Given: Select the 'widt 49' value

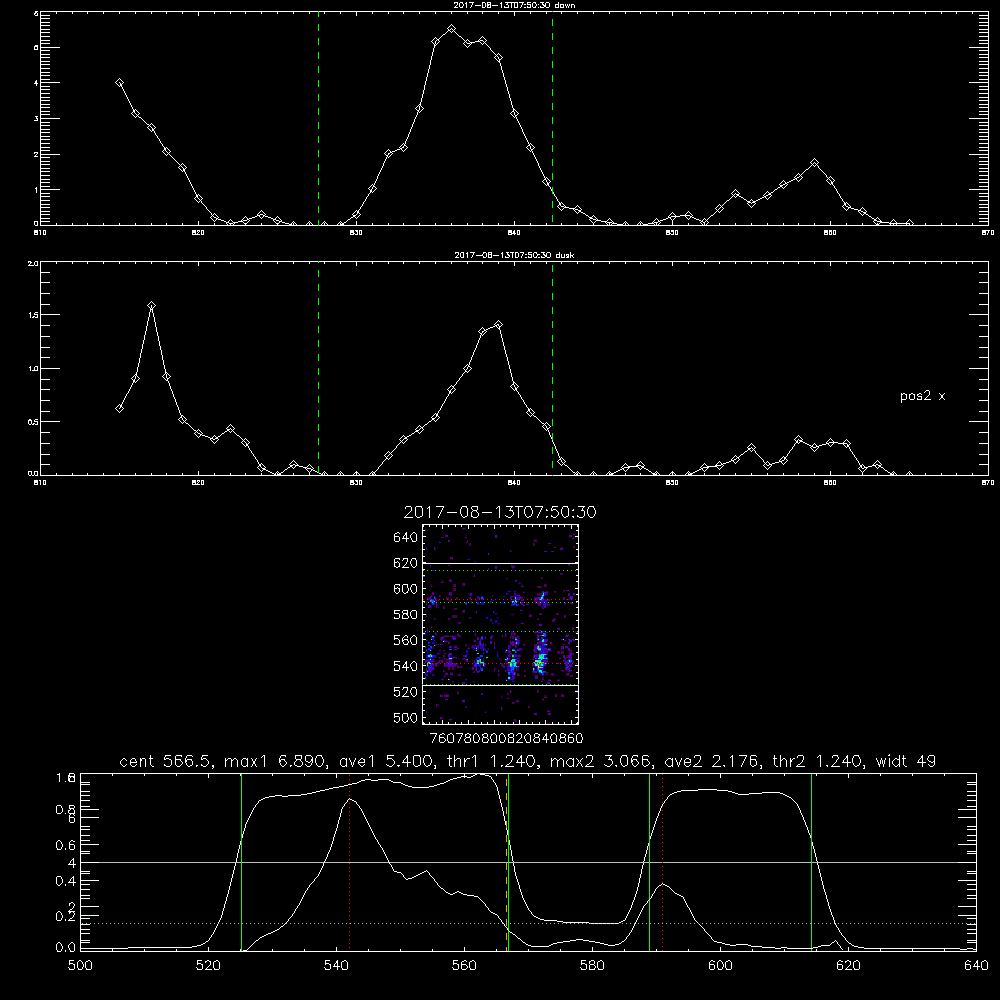Looking at the screenshot, I should click(x=906, y=761).
